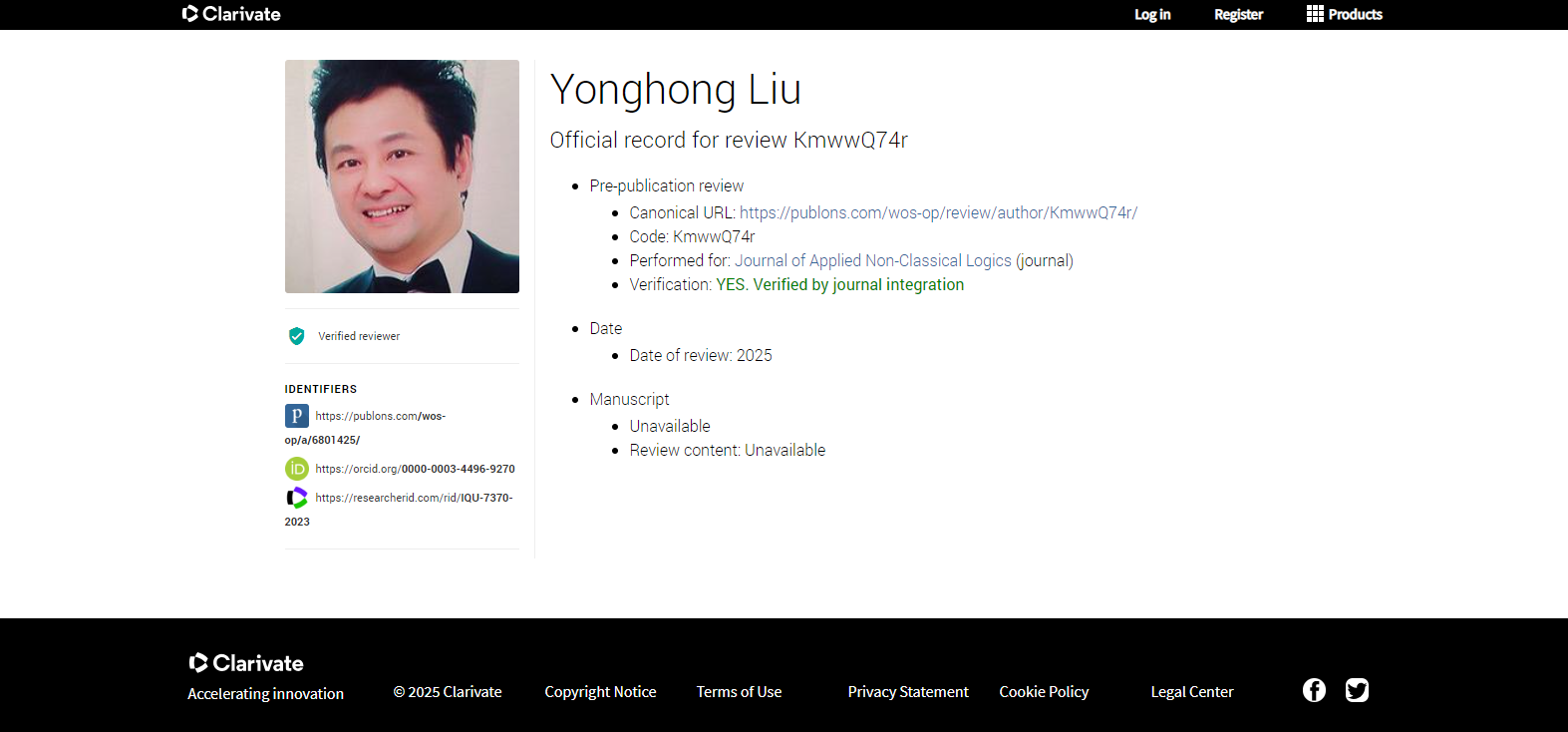Click 'YES. Verified by journal integration' text
1568x732 pixels.
pos(840,284)
